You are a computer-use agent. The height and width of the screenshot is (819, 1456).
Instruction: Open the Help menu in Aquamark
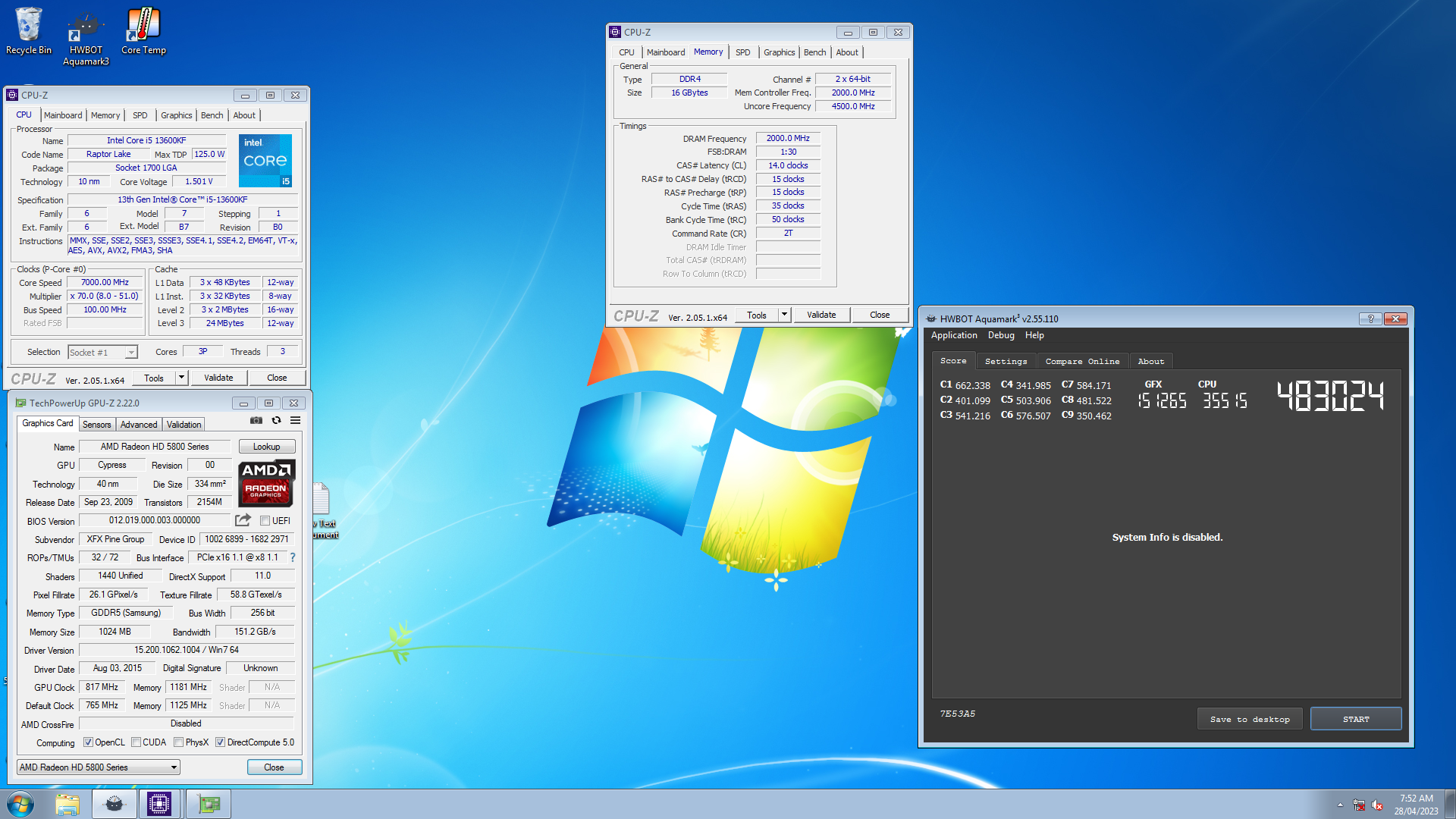point(1034,335)
